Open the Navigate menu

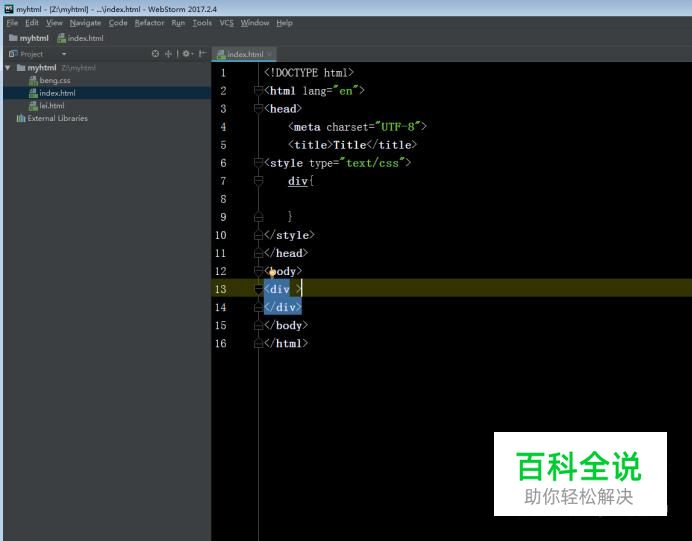[85, 23]
